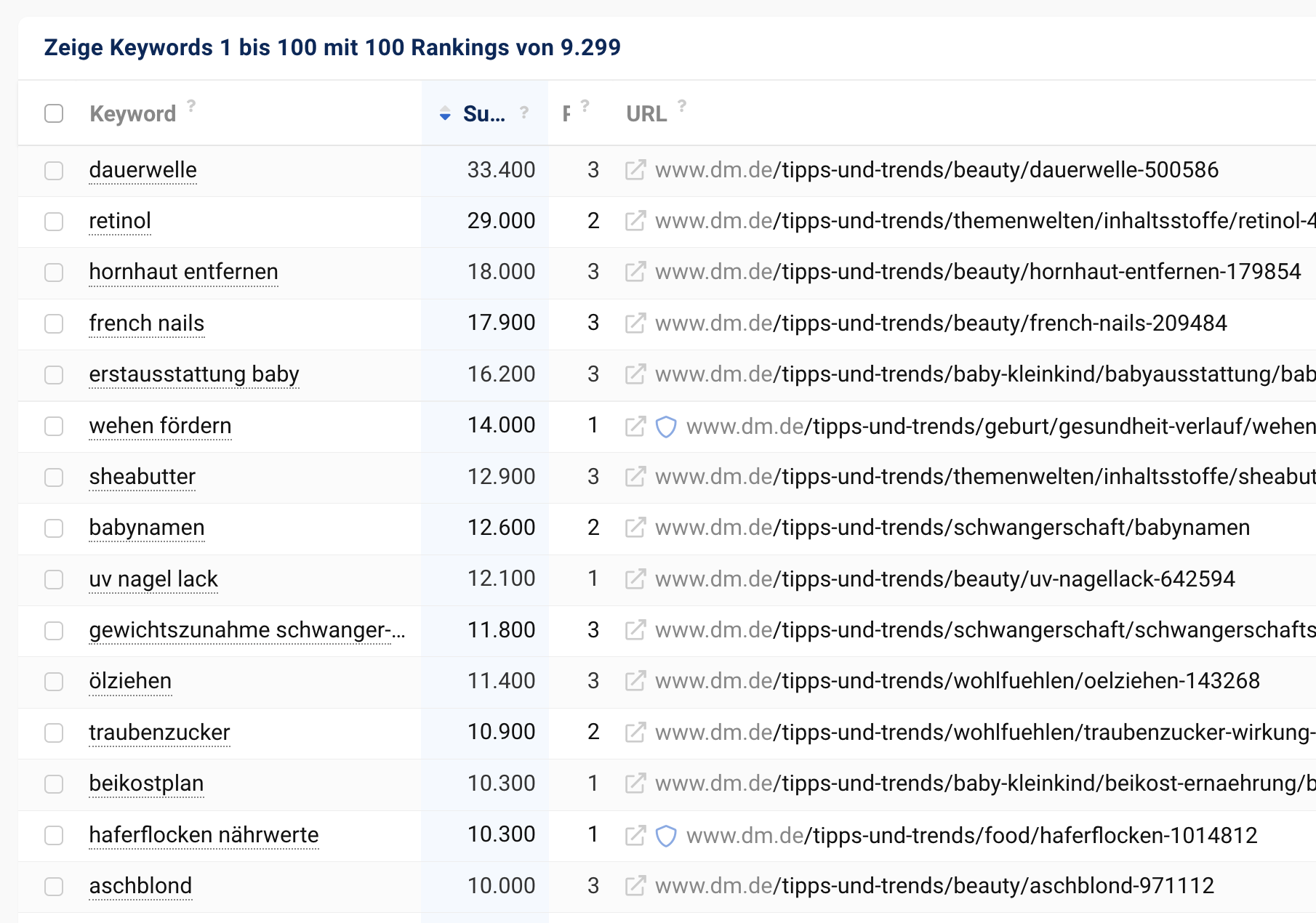The image size is (1316, 923).
Task: Open external link icon for french nails URL
Action: point(635,323)
